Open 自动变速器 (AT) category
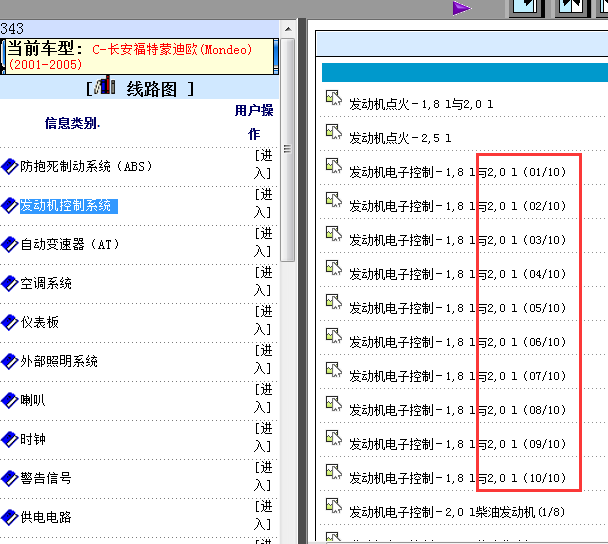This screenshot has width=608, height=544. pos(70,245)
